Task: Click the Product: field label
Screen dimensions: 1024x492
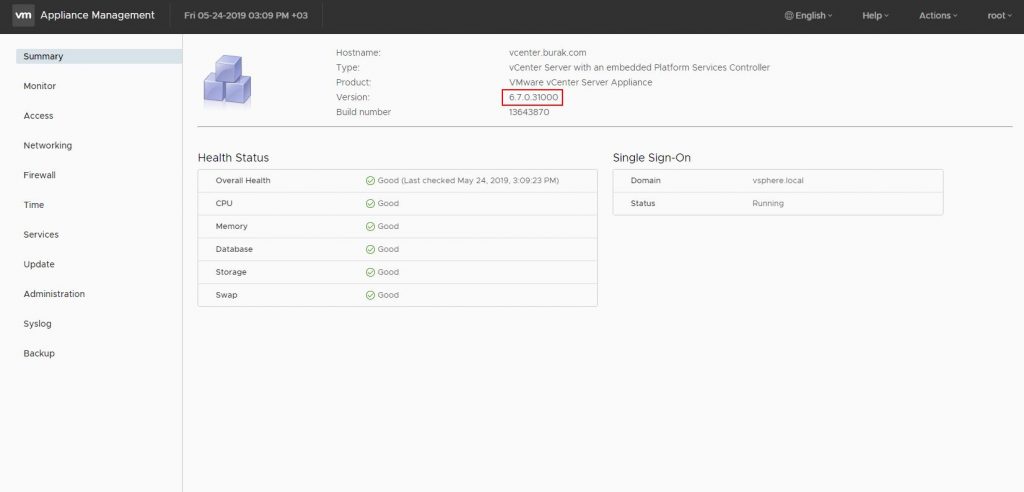Action: click(354, 82)
